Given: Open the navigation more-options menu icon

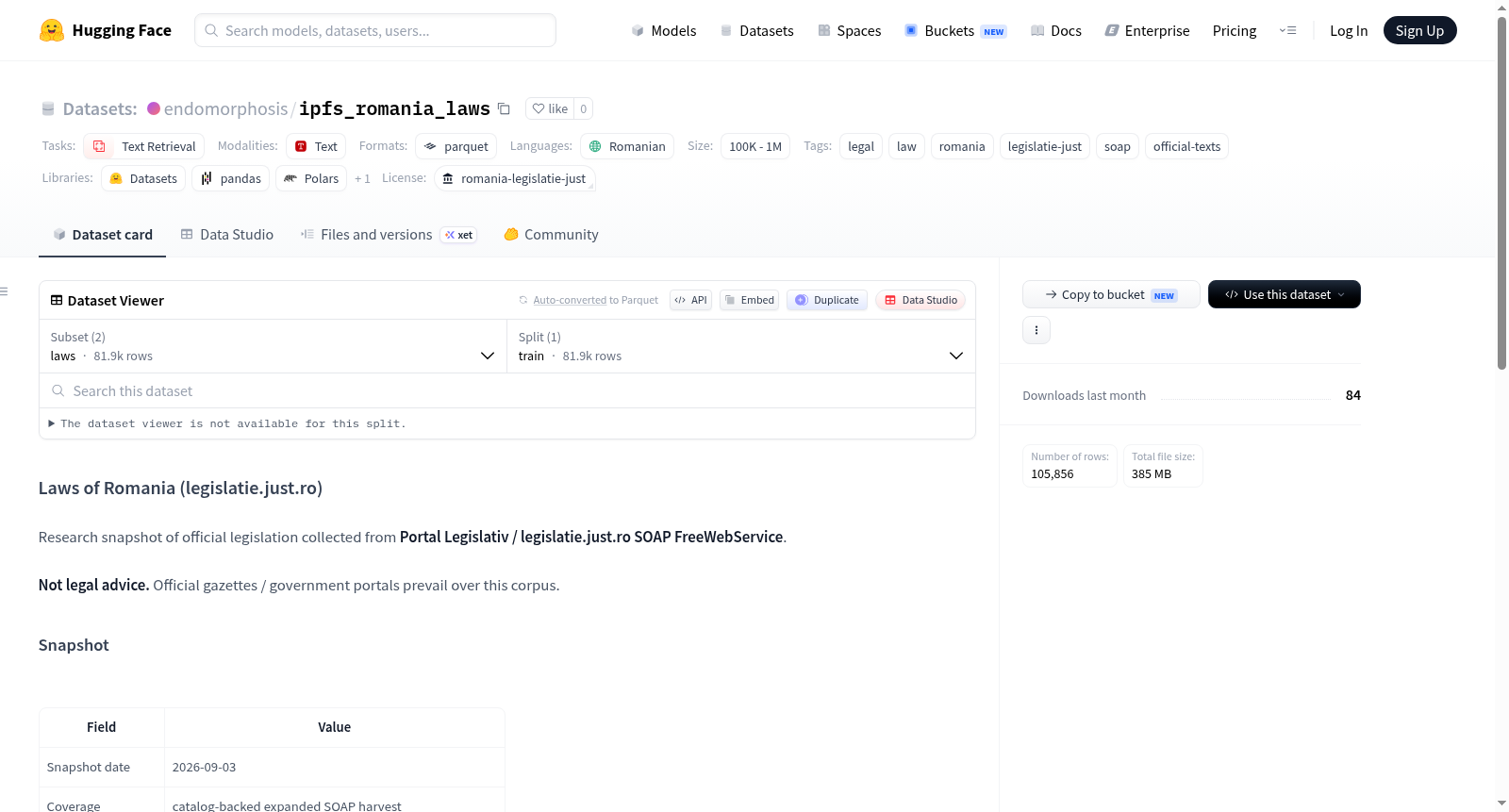Looking at the screenshot, I should 1287,30.
